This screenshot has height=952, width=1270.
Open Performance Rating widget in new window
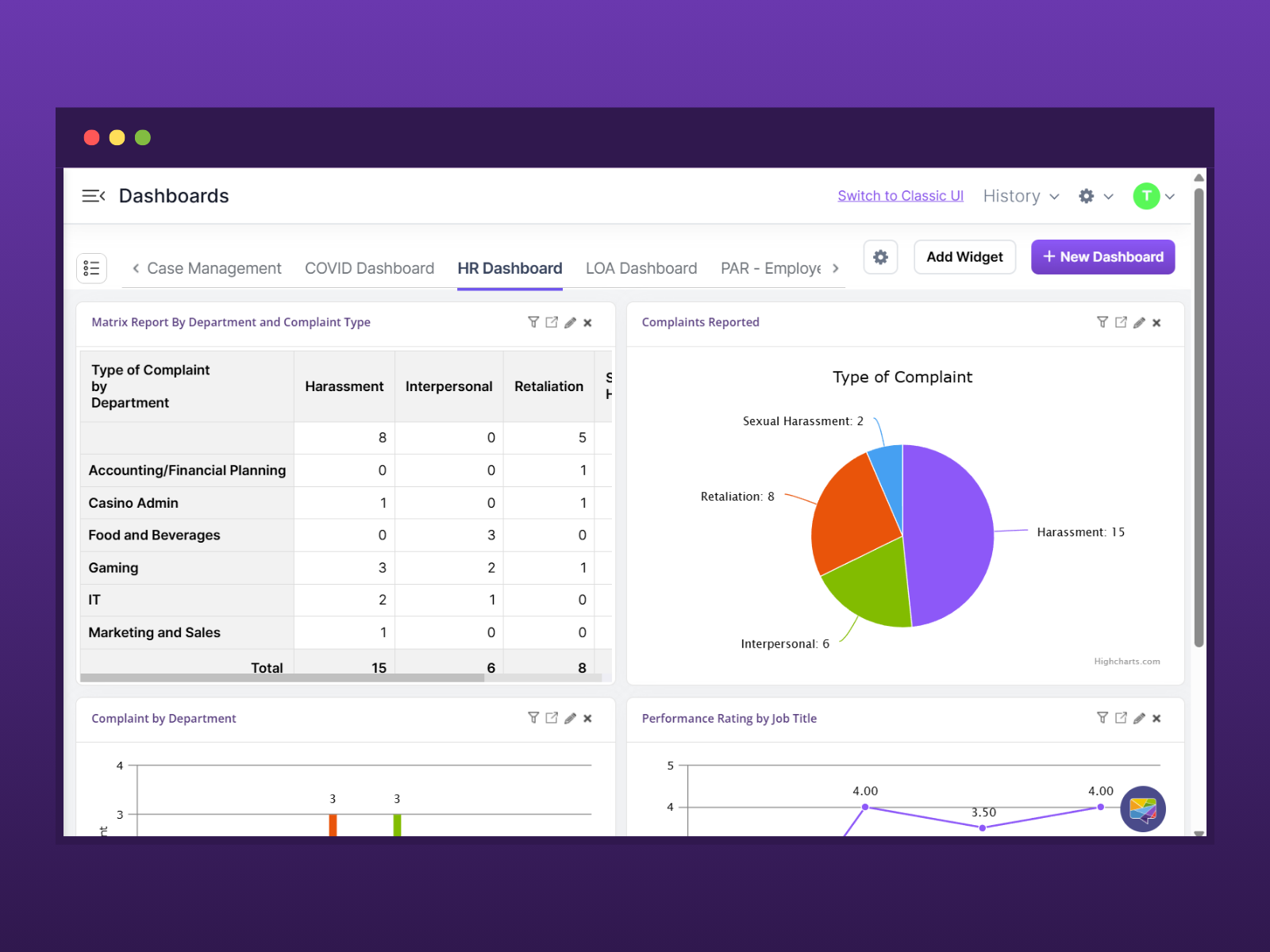[x=1121, y=718]
